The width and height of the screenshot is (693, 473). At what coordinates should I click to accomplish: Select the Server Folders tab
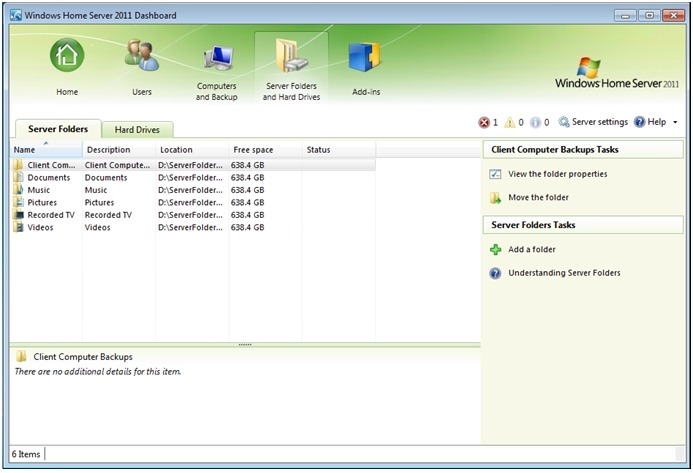tap(58, 129)
